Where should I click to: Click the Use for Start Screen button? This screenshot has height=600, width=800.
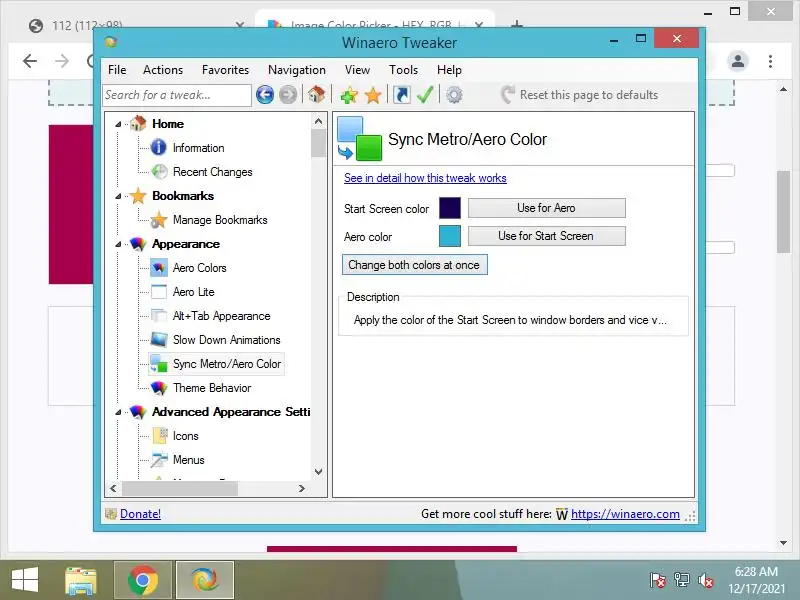coord(546,236)
